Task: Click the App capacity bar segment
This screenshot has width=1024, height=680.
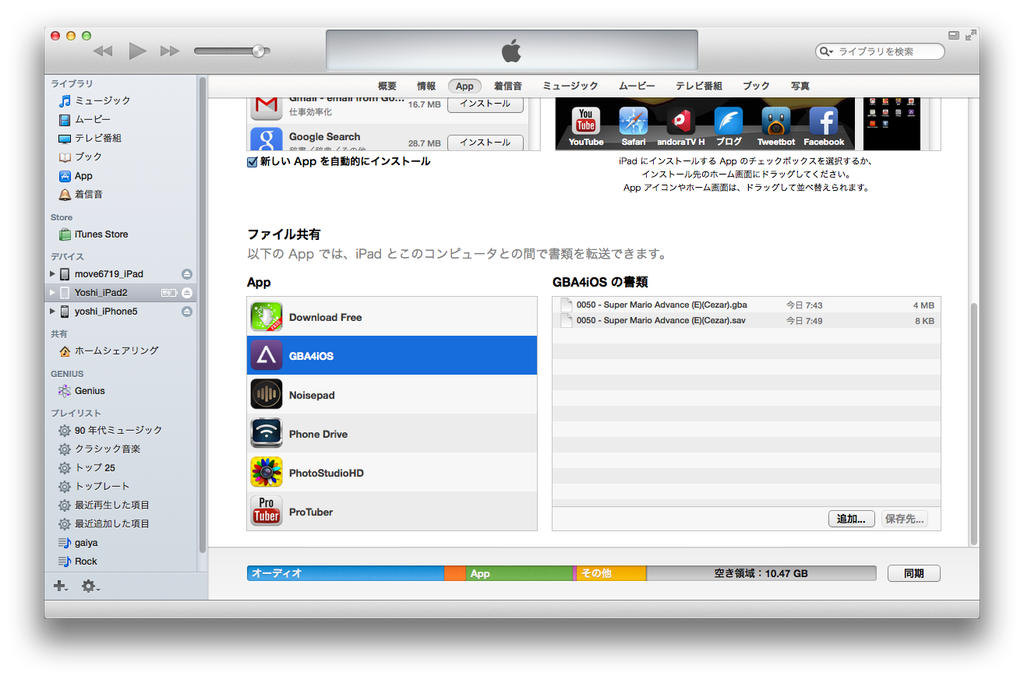Action: 519,574
